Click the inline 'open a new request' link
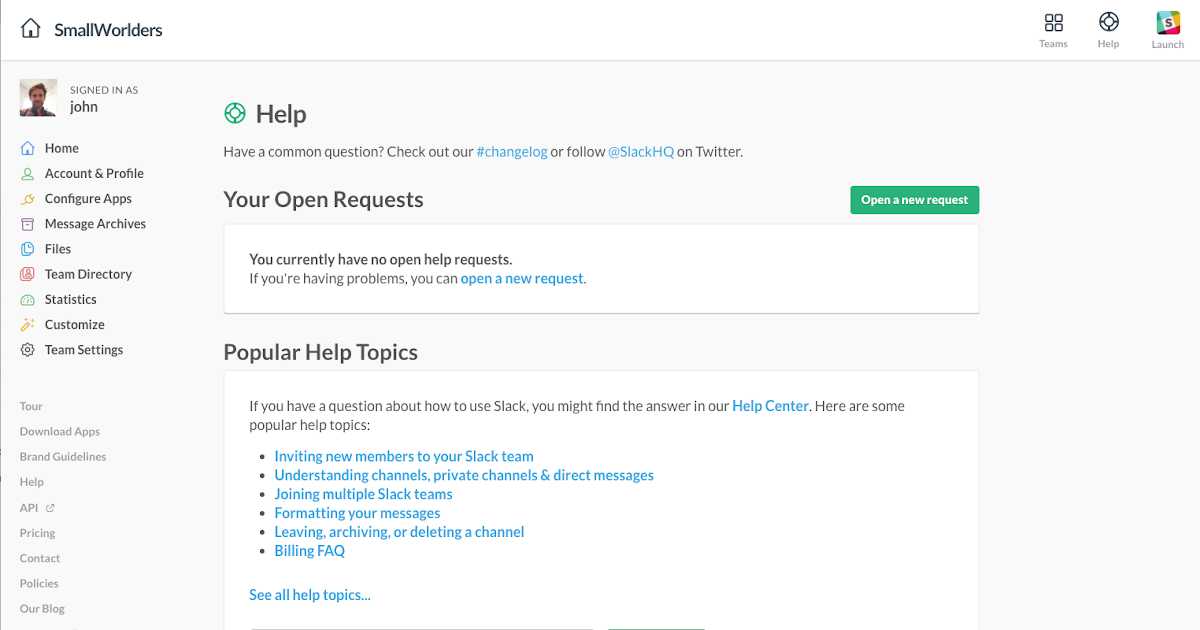 tap(522, 279)
